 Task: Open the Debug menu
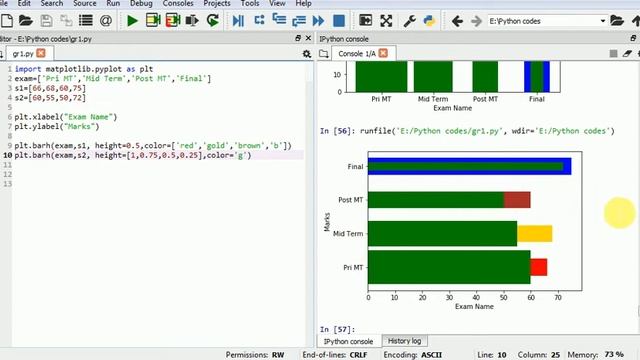tap(141, 4)
